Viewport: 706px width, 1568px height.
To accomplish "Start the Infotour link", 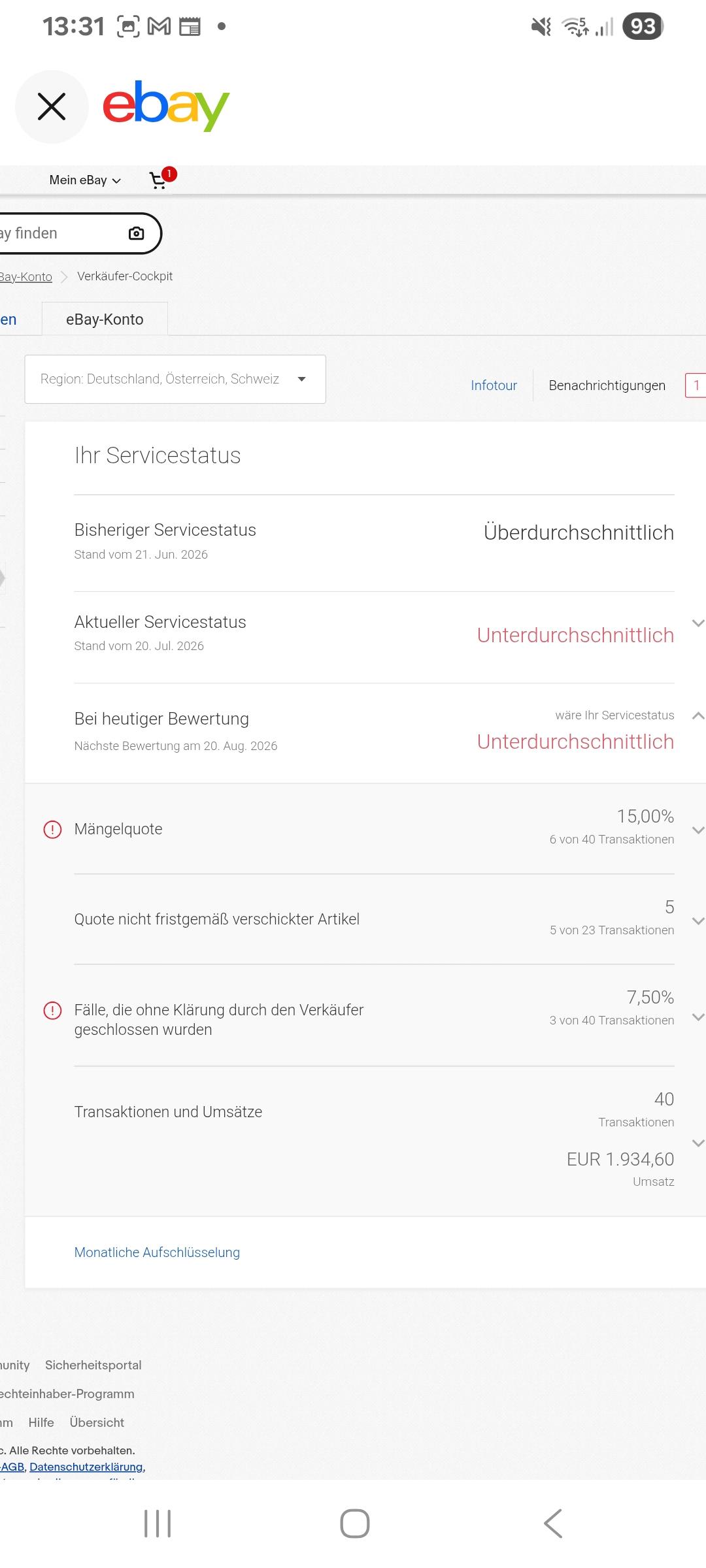I will tap(494, 385).
